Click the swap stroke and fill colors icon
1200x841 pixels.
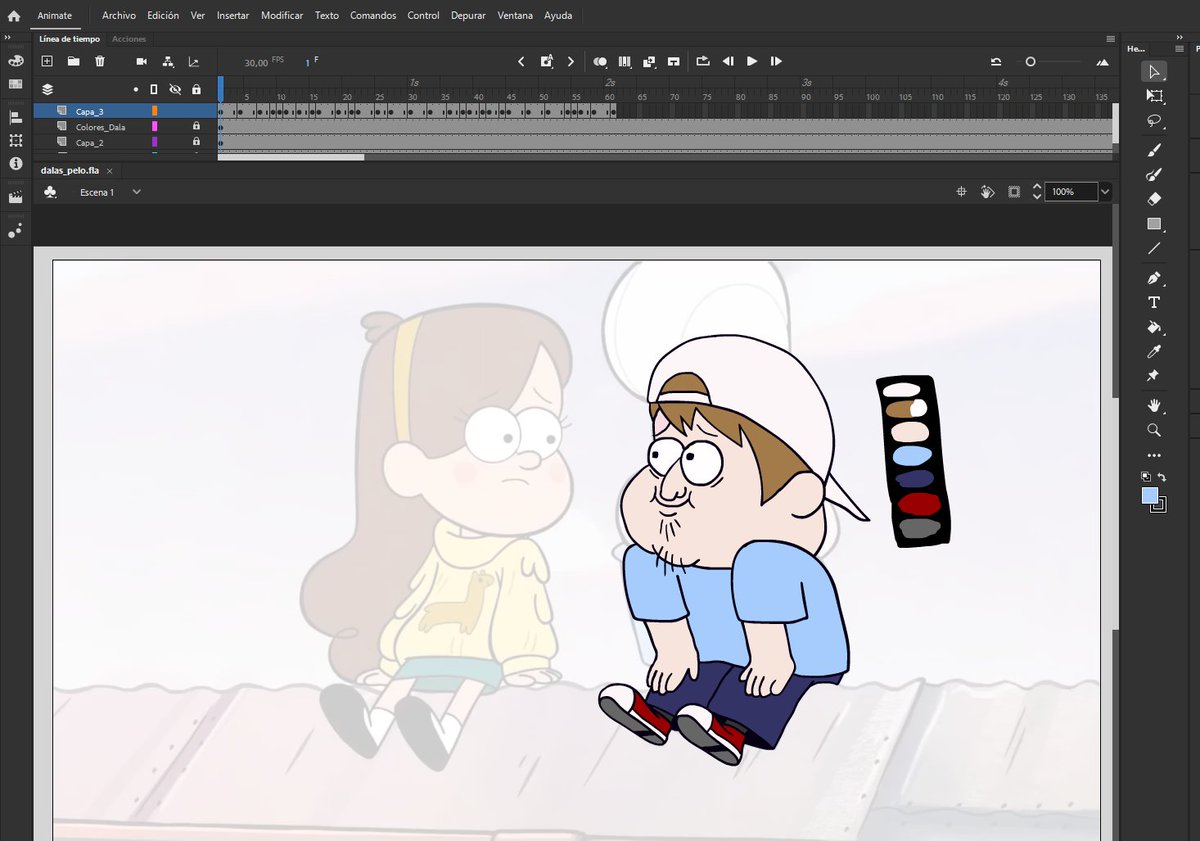click(x=1162, y=477)
